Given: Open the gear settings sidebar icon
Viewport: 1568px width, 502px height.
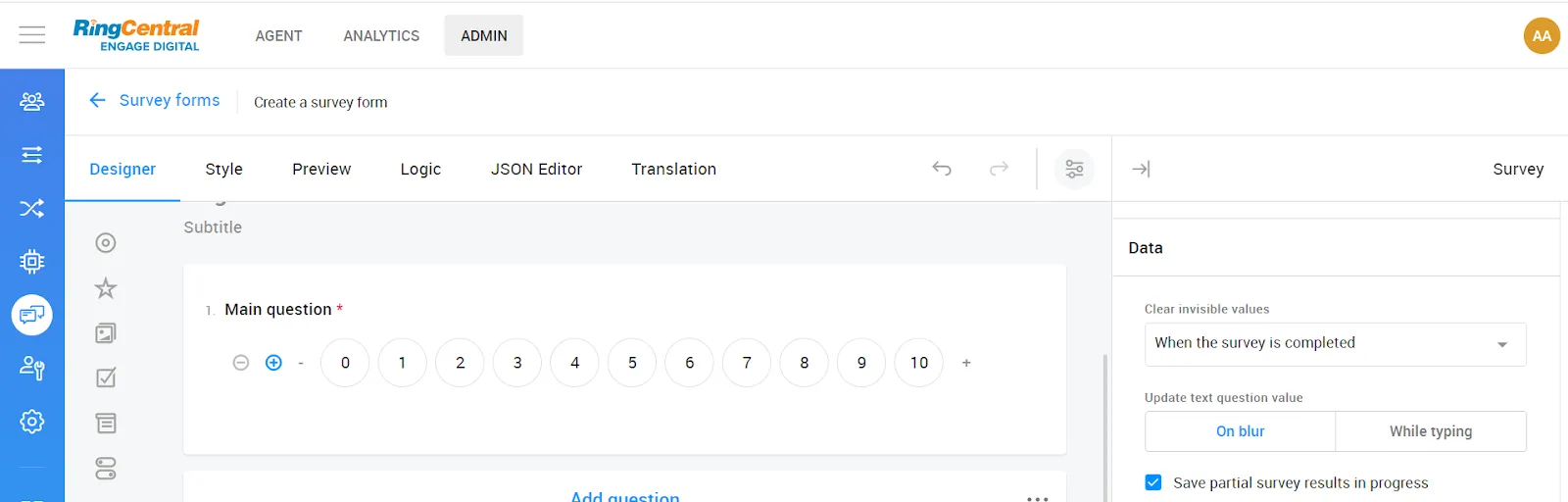Looking at the screenshot, I should (x=31, y=422).
